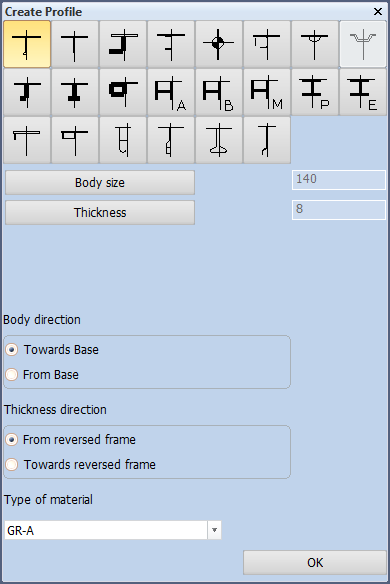Select the Towards Base radio button
Screen dimensions: 390x584
pos(12,350)
